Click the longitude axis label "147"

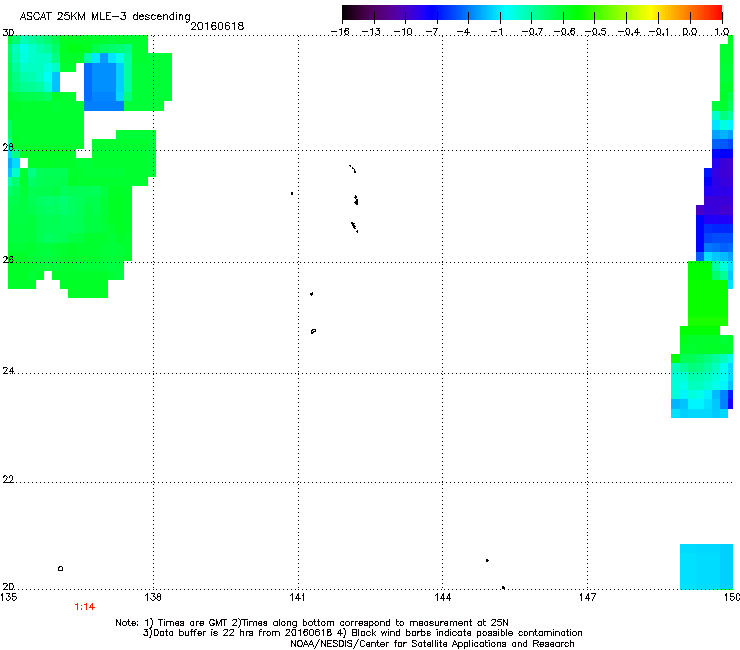pos(588,597)
